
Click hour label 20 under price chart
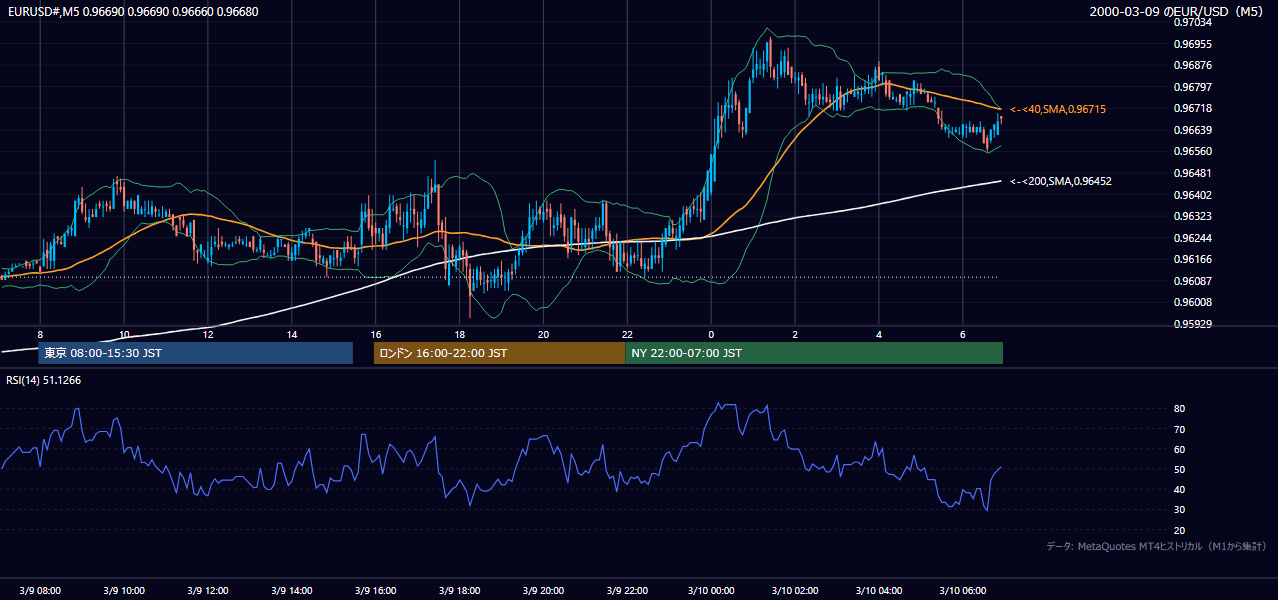click(x=543, y=334)
